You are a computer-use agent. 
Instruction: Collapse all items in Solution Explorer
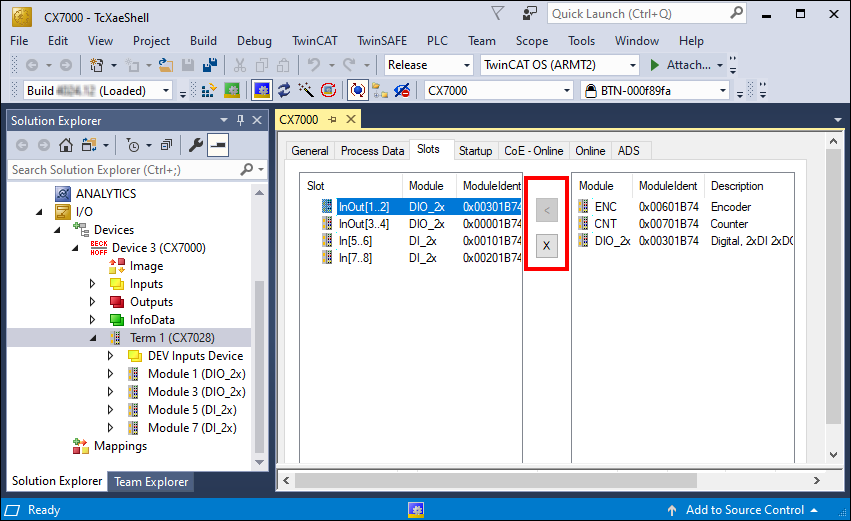[166, 145]
